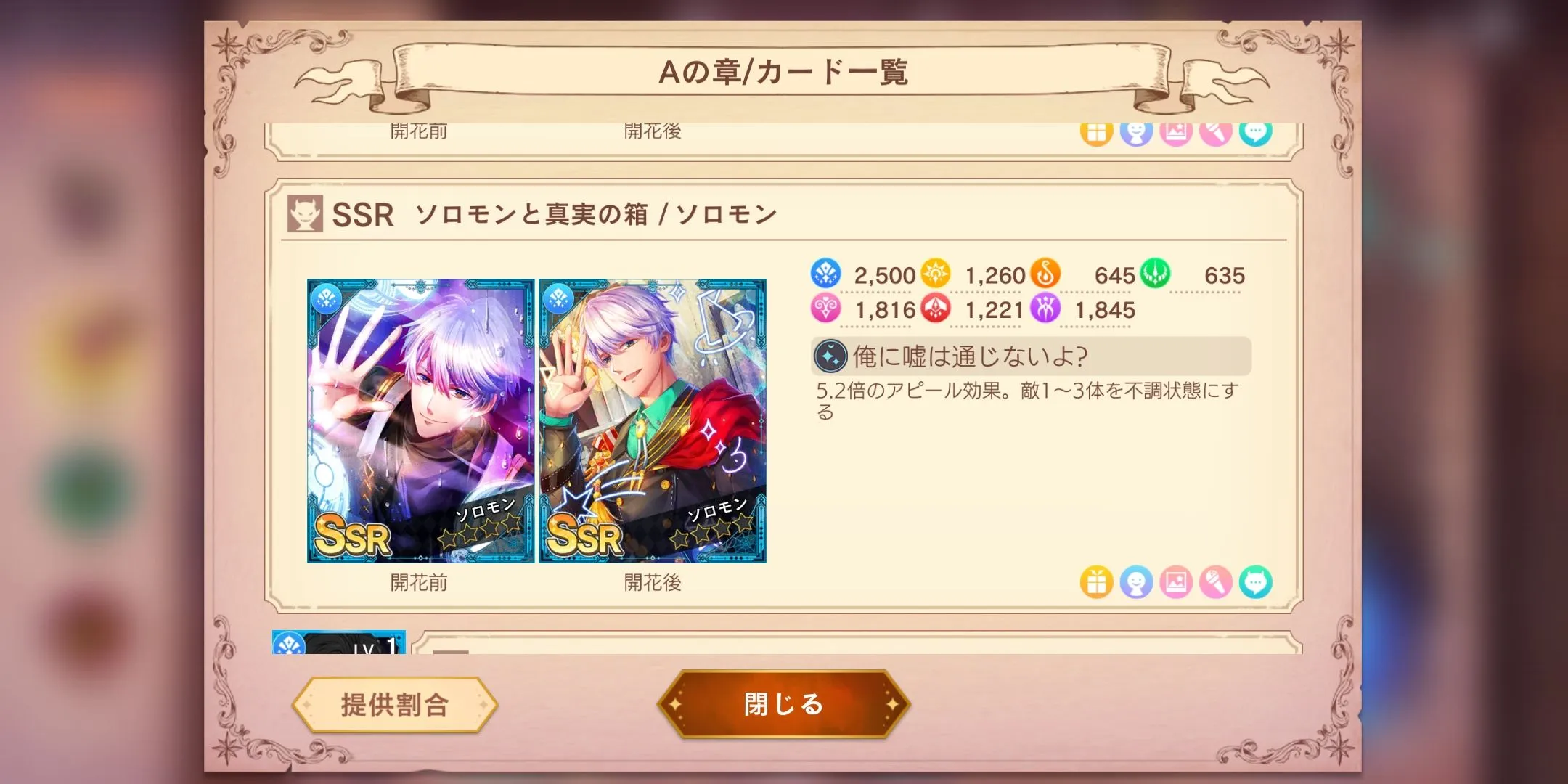View the 開花後 Solomon card thumbnail

(x=653, y=421)
